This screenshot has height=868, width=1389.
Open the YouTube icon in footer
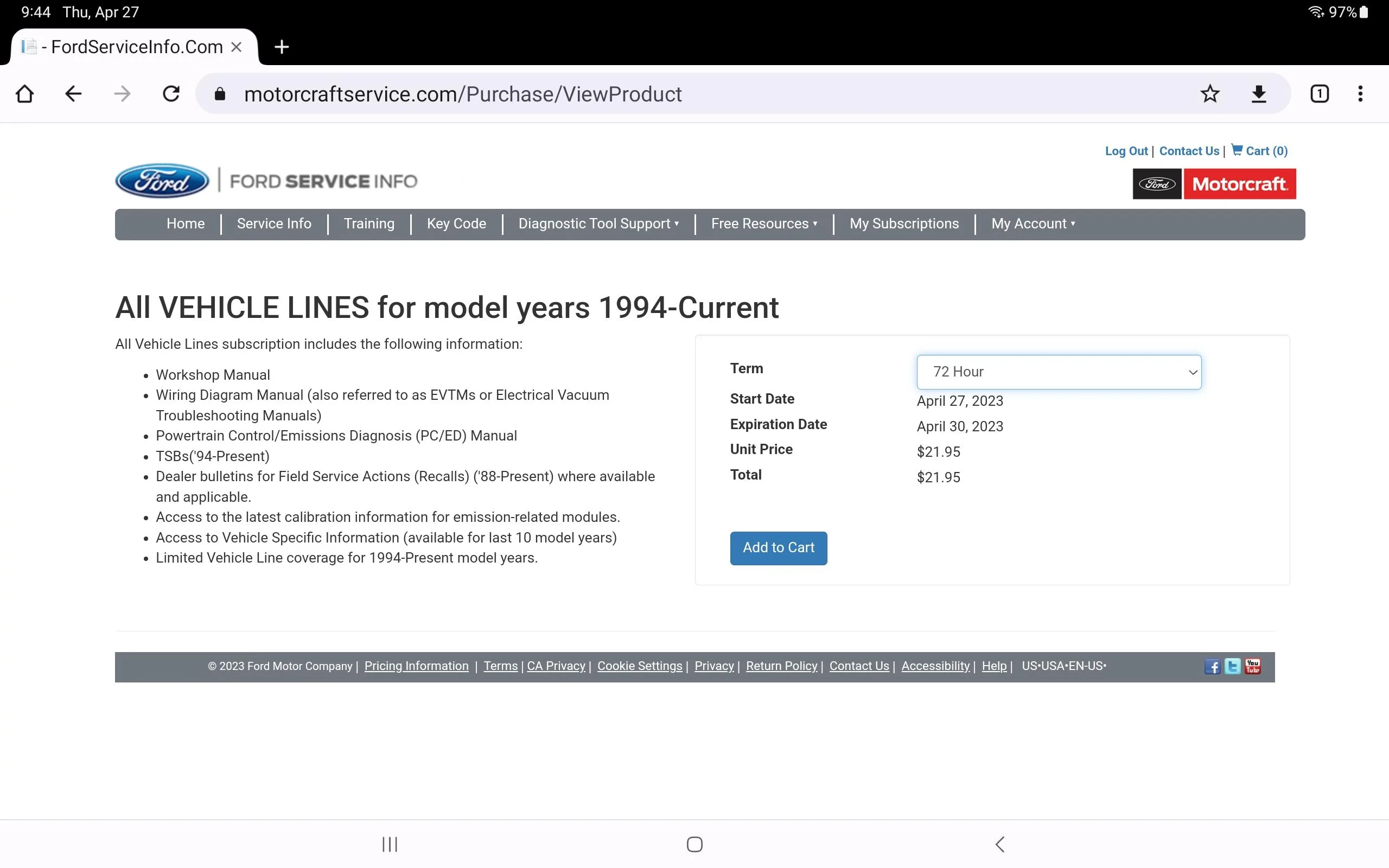coord(1252,667)
